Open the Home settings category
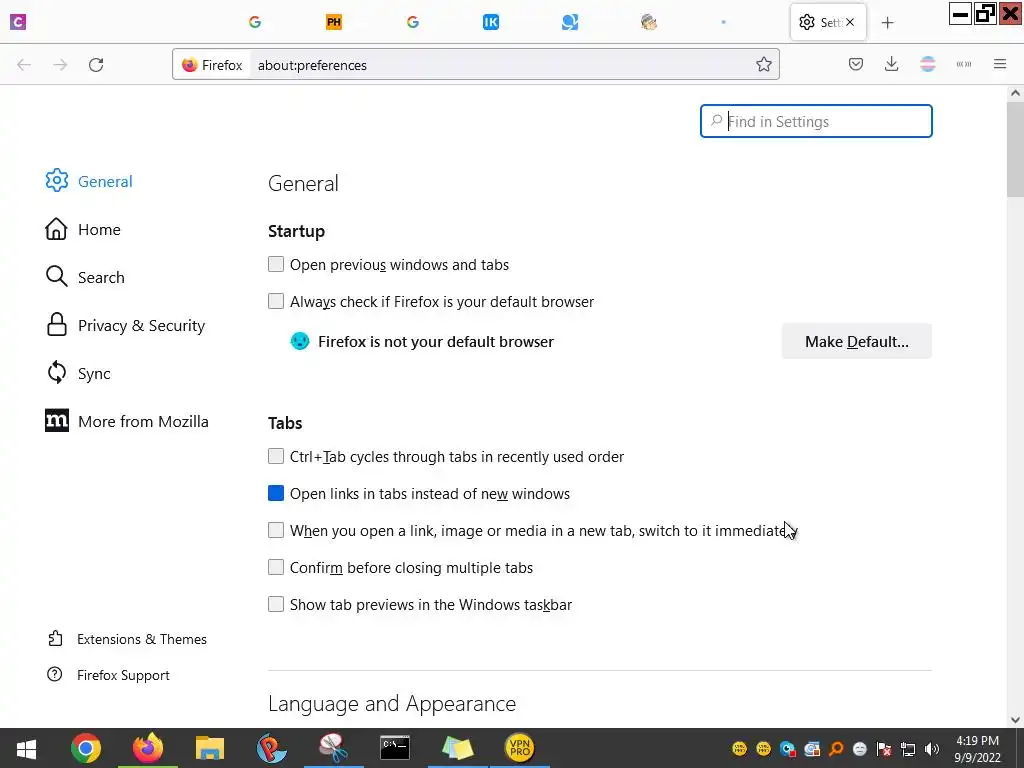 [x=83, y=229]
